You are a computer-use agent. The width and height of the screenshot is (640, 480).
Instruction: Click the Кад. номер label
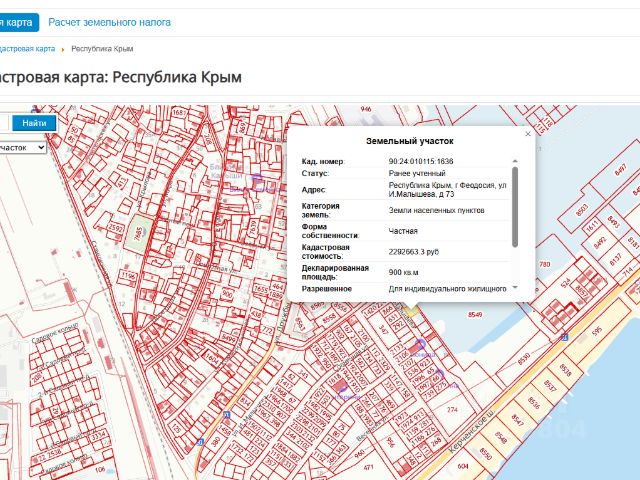(x=323, y=161)
